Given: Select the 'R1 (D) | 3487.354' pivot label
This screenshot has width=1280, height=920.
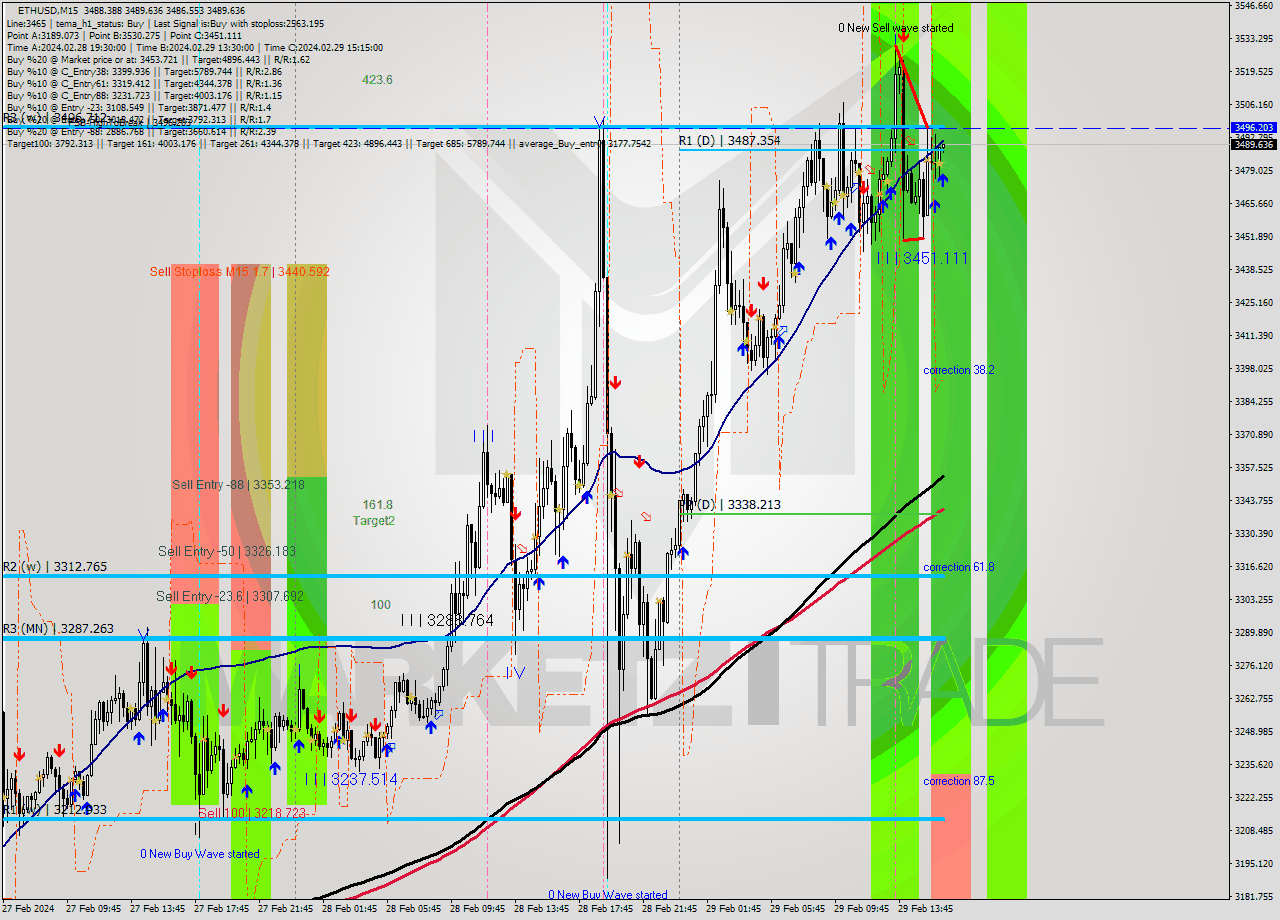Looking at the screenshot, I should pos(730,141).
